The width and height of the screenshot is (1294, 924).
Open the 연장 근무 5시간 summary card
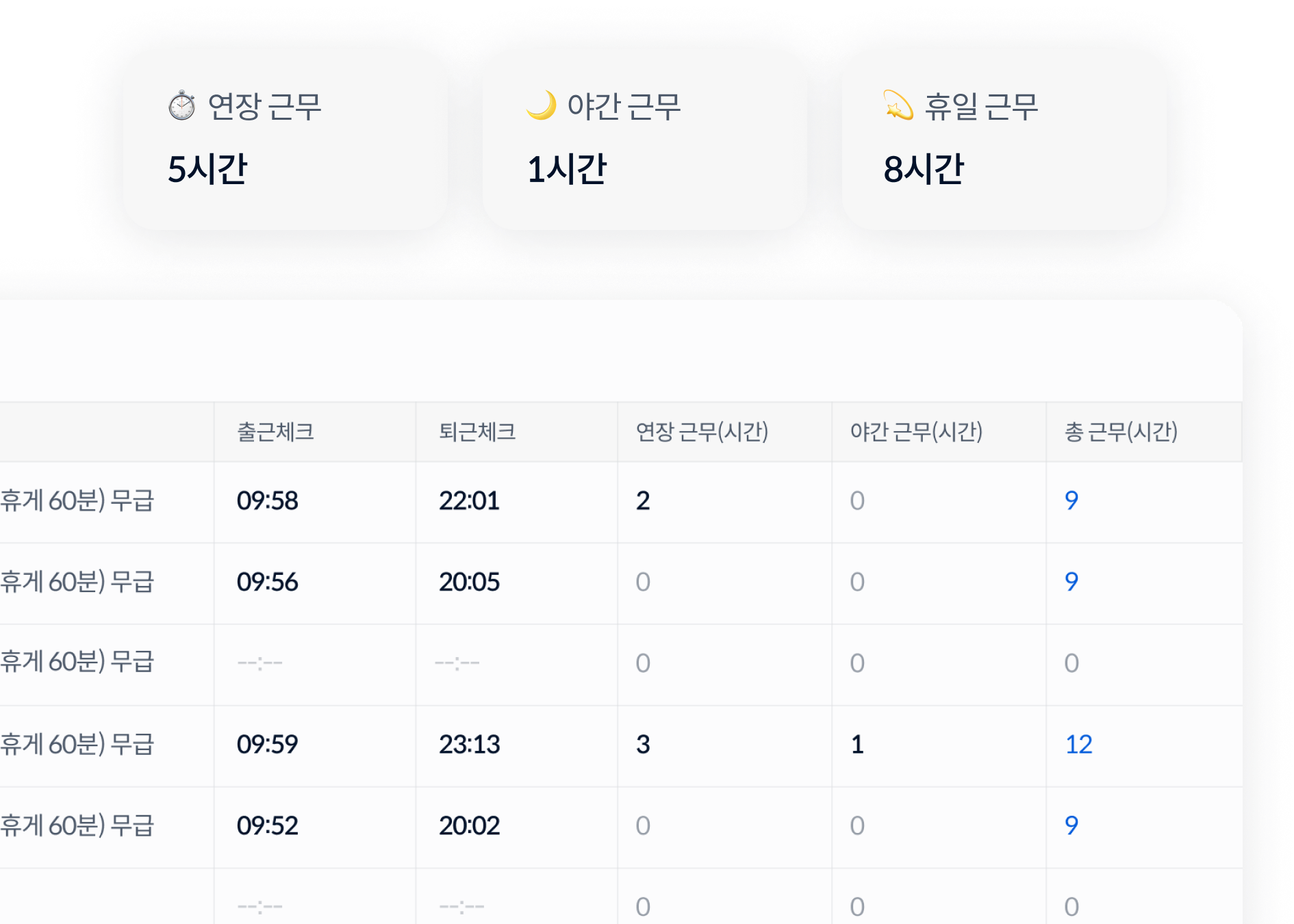click(x=285, y=140)
